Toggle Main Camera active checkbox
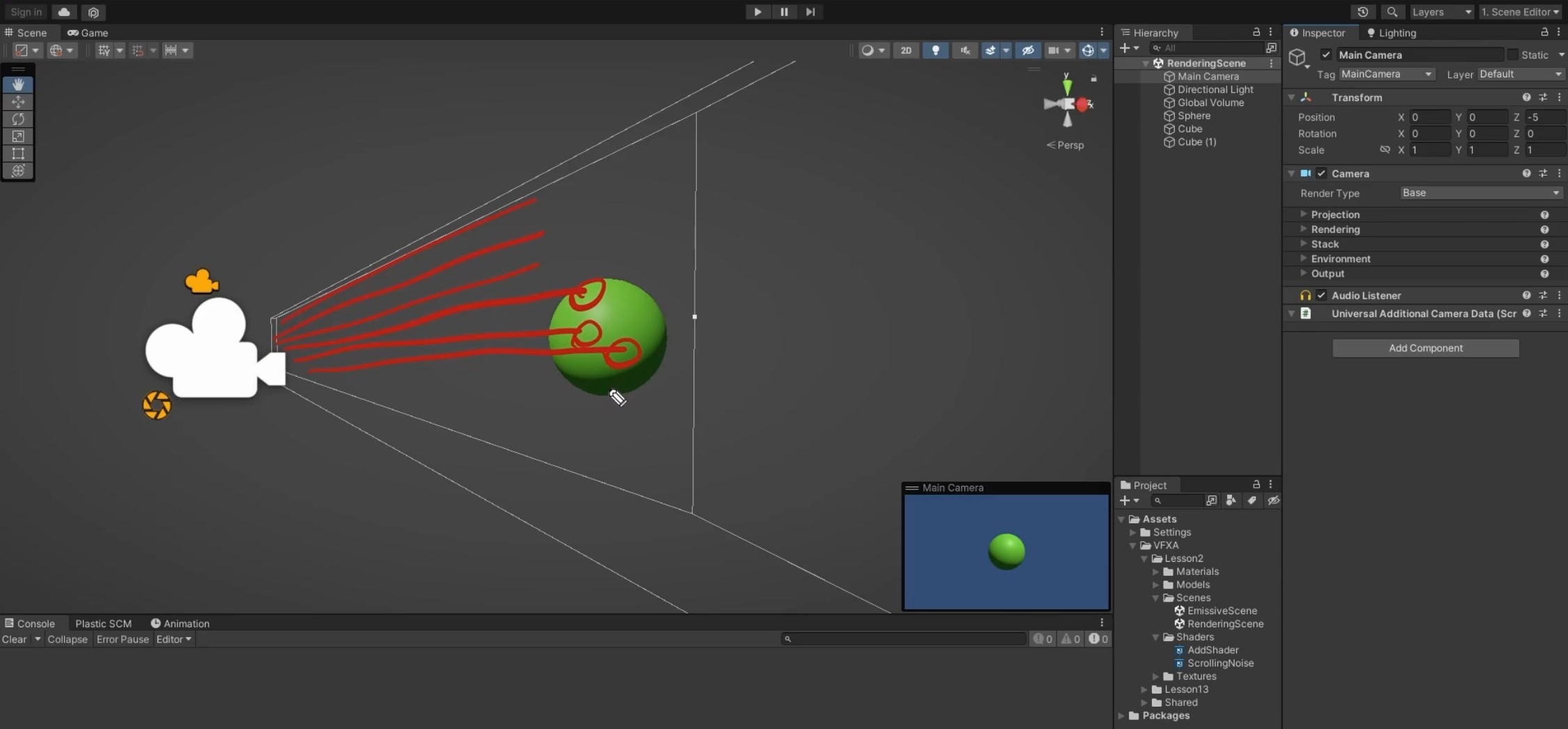 point(1325,54)
